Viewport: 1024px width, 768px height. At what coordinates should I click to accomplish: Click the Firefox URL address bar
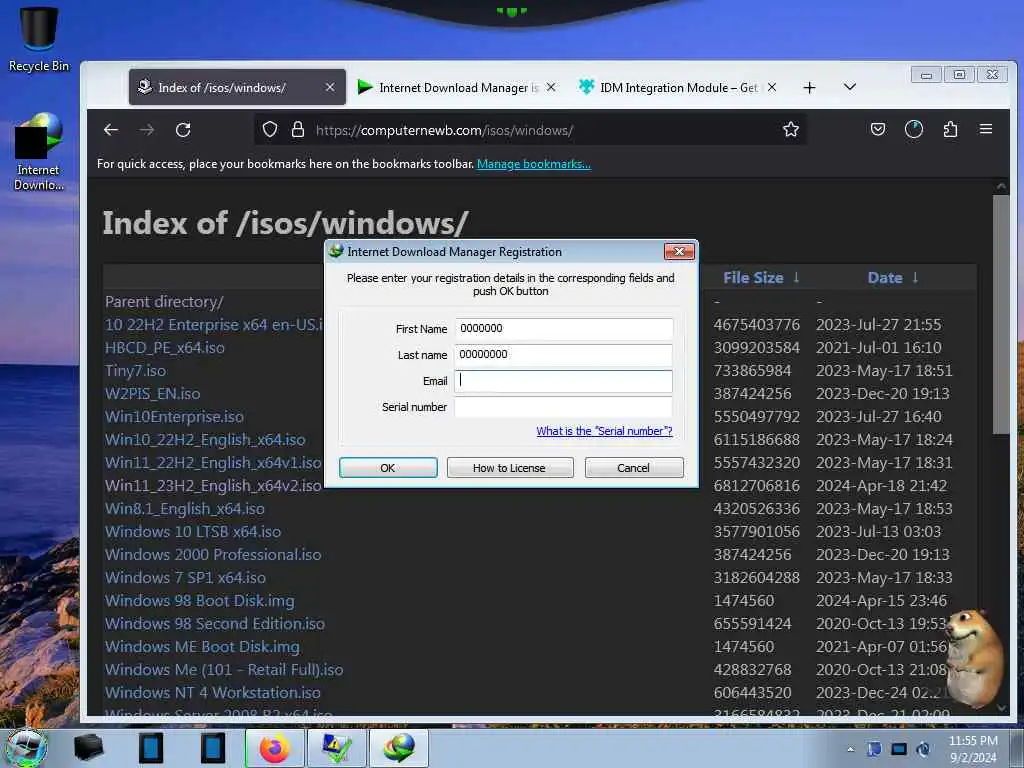click(x=529, y=130)
